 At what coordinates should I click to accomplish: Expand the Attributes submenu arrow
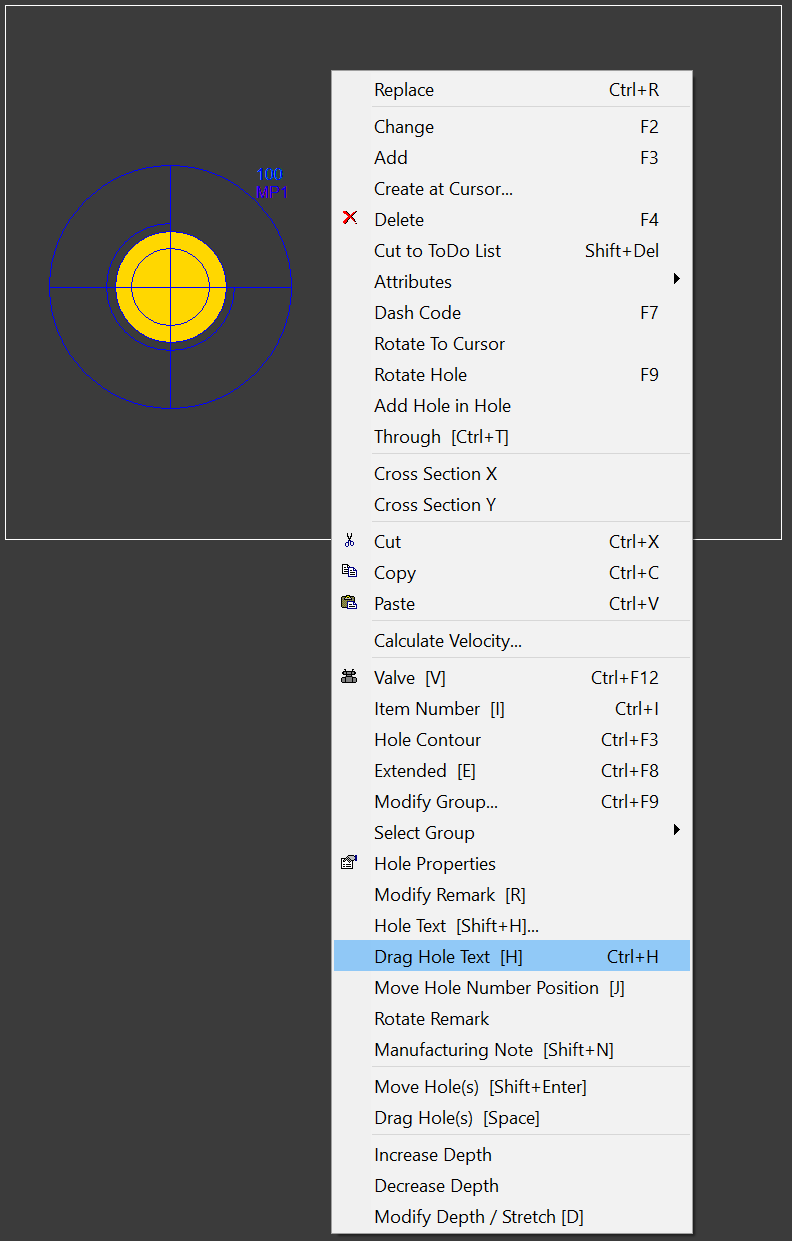pyautogui.click(x=677, y=279)
